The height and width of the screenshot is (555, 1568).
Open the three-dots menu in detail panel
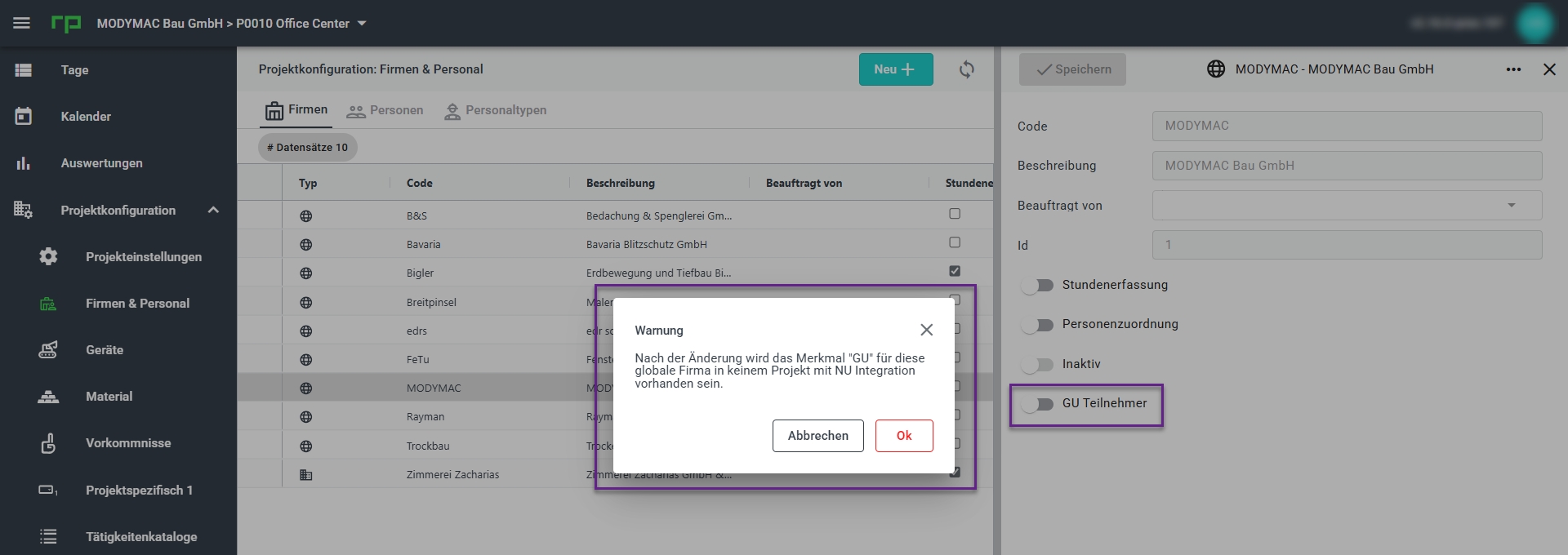pyautogui.click(x=1513, y=69)
